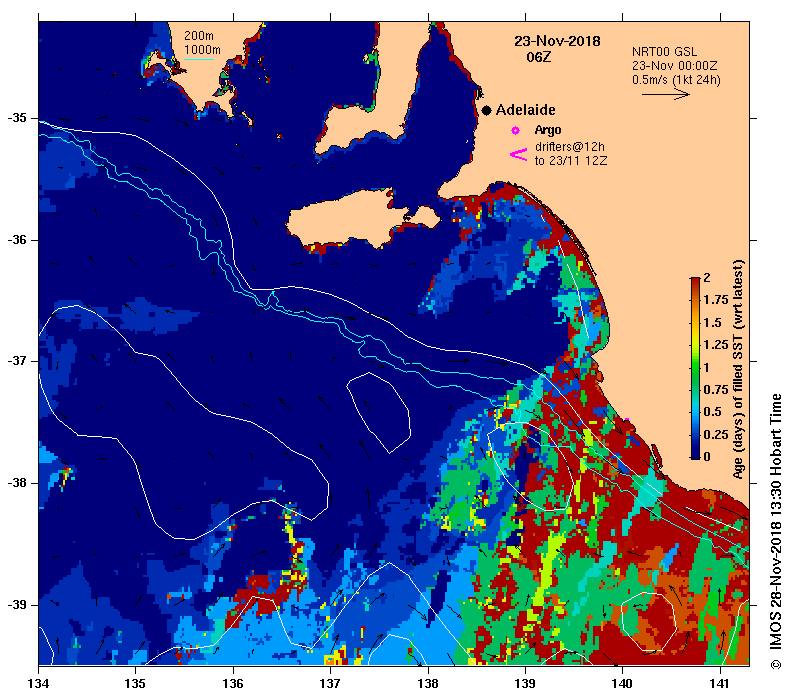Screen dimensions: 791x700
Task: Click dark red top of SST age colorbar
Action: pyautogui.click(x=695, y=282)
